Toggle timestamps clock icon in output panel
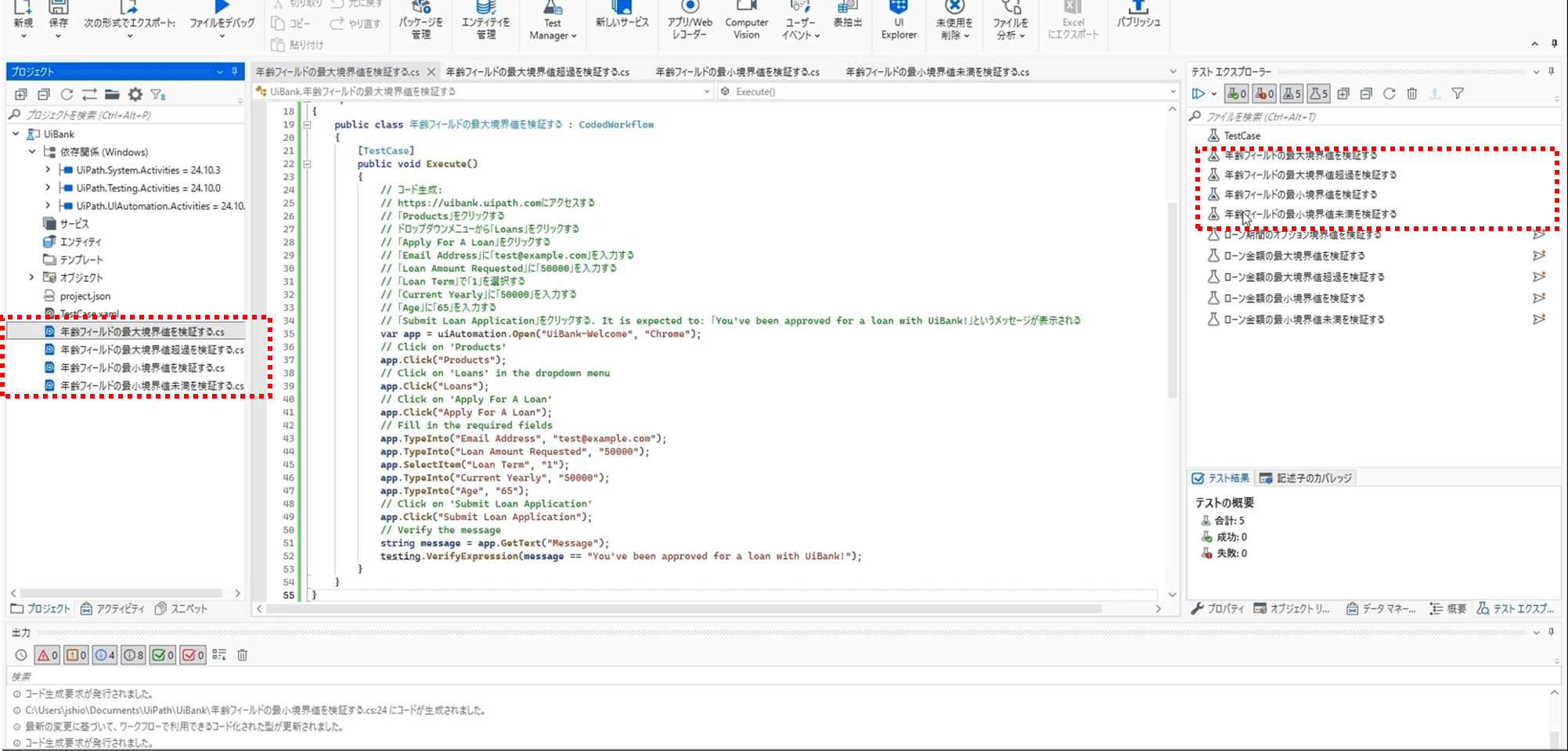The width and height of the screenshot is (1568, 751). click(x=21, y=655)
